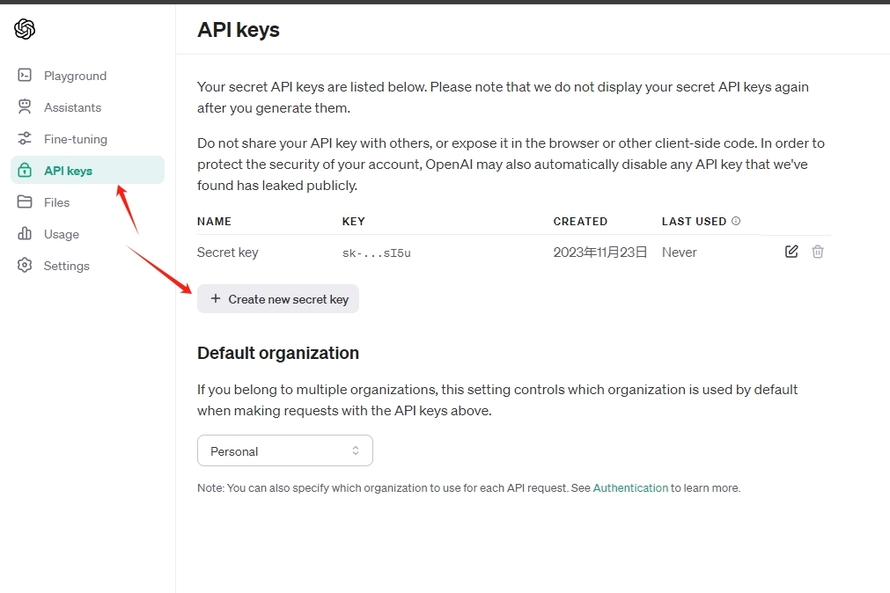Image resolution: width=890 pixels, height=593 pixels.
Task: Click the Assistants robot icon
Action: point(24,107)
